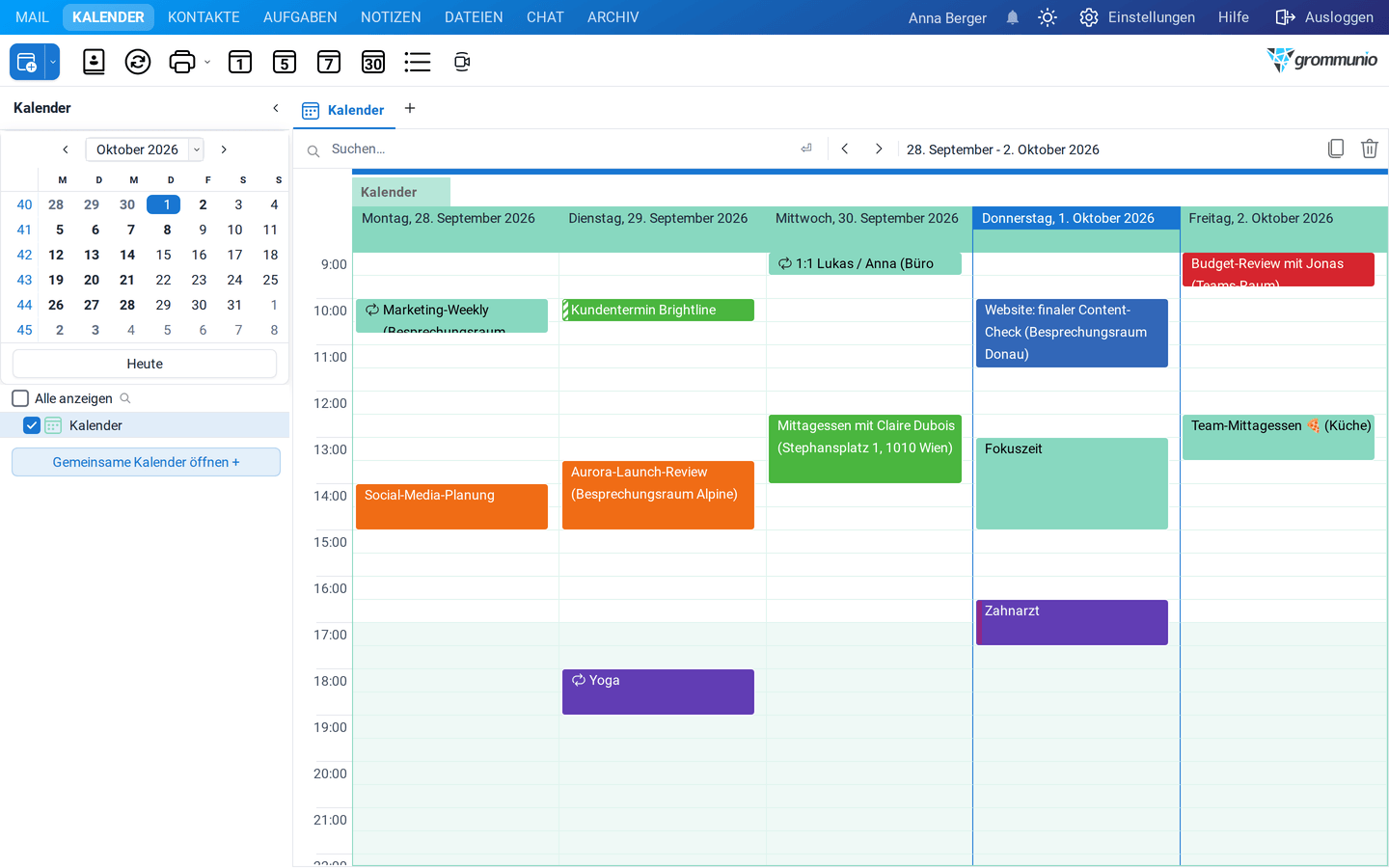This screenshot has height=868, width=1389.
Task: Open notifications bell in the top bar
Action: coord(1013,17)
